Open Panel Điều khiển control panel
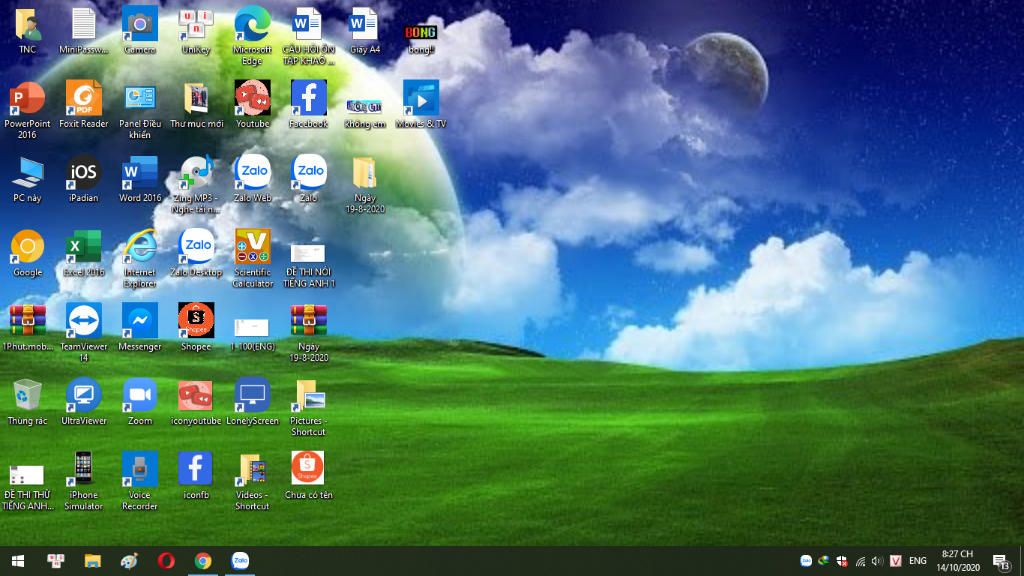 140,99
